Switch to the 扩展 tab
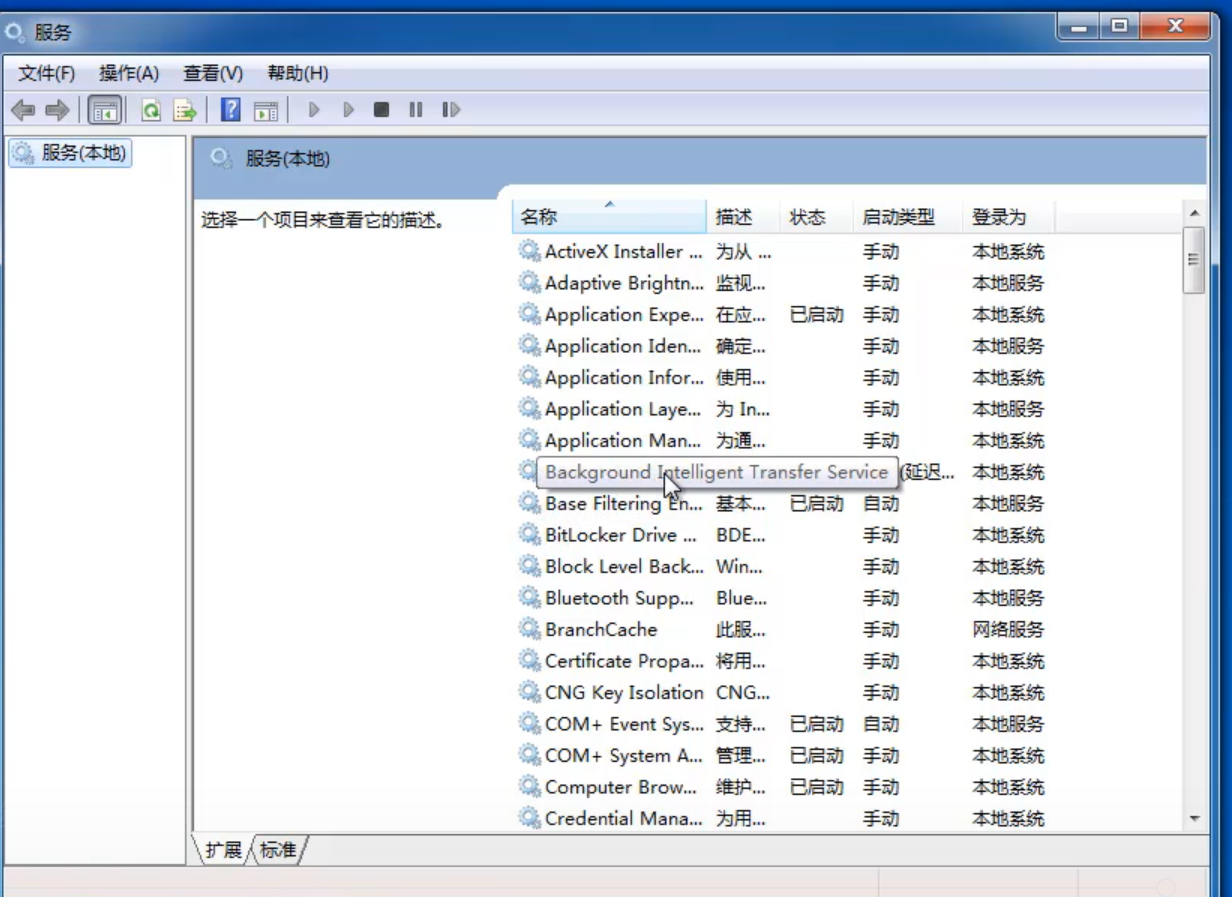This screenshot has width=1232, height=897. click(222, 848)
